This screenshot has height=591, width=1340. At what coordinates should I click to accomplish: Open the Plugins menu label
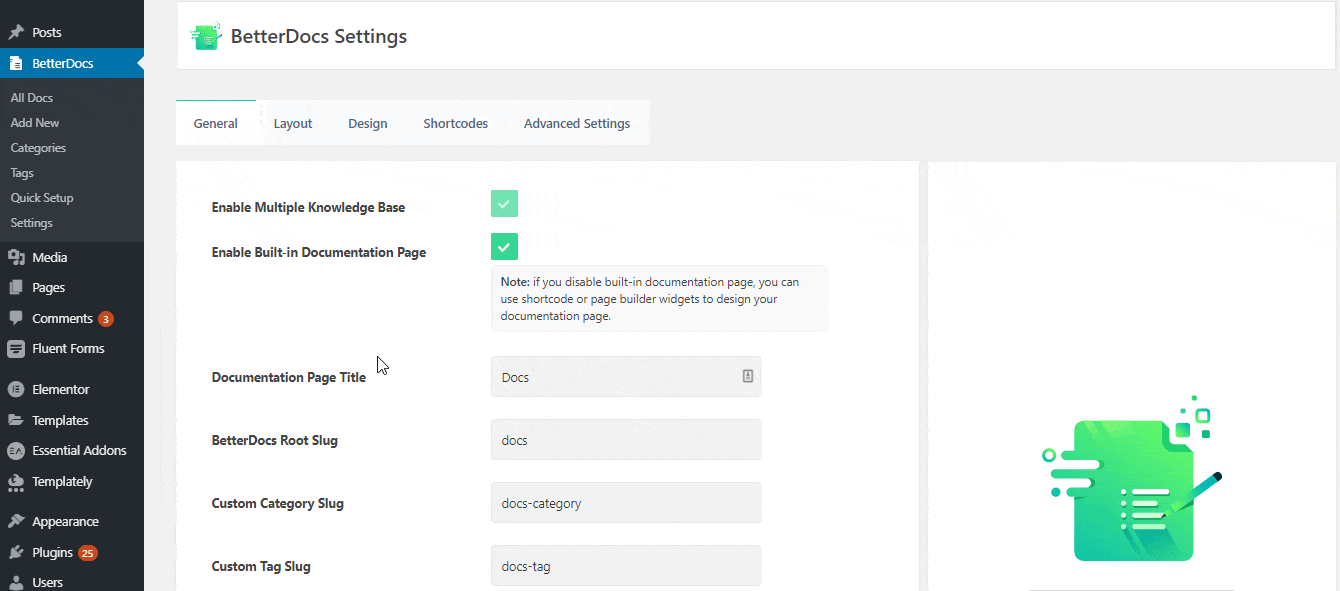[52, 552]
